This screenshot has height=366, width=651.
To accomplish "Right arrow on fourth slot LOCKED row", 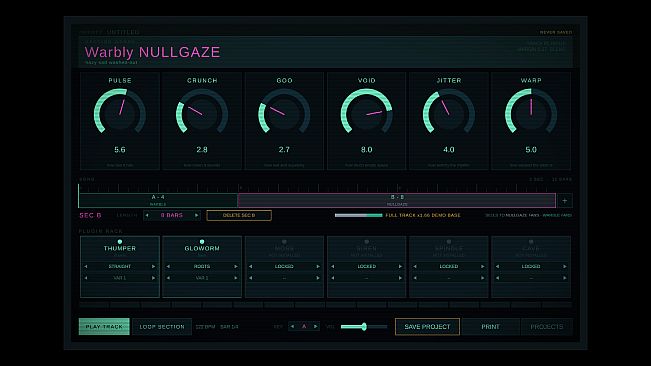I will (x=400, y=266).
